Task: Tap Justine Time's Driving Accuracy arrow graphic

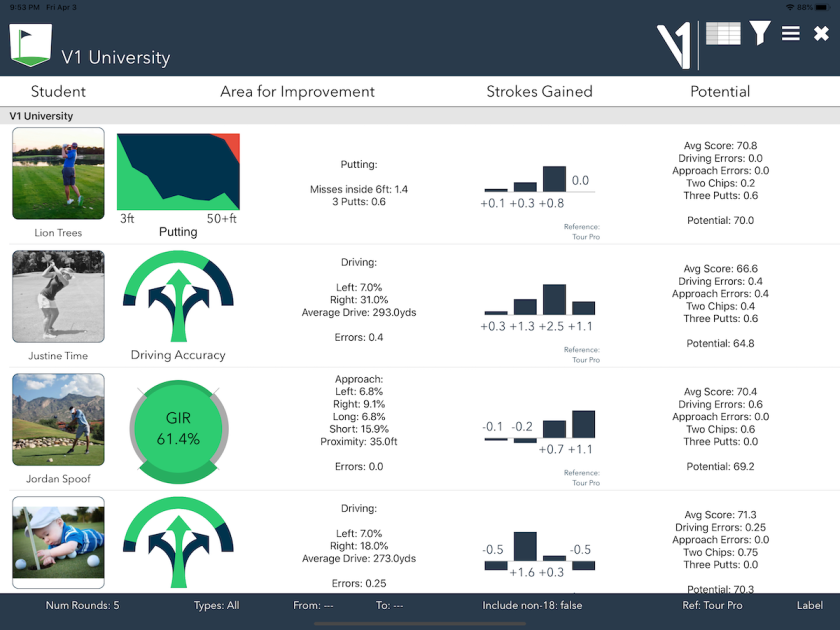Action: [178, 297]
